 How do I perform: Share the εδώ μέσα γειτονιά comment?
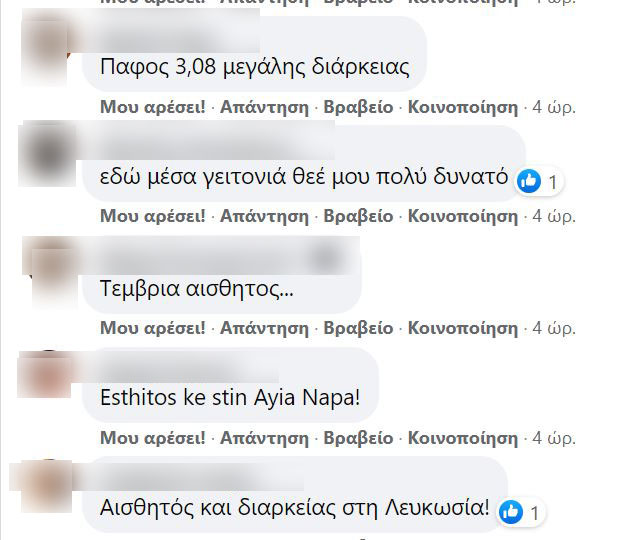pos(463,216)
